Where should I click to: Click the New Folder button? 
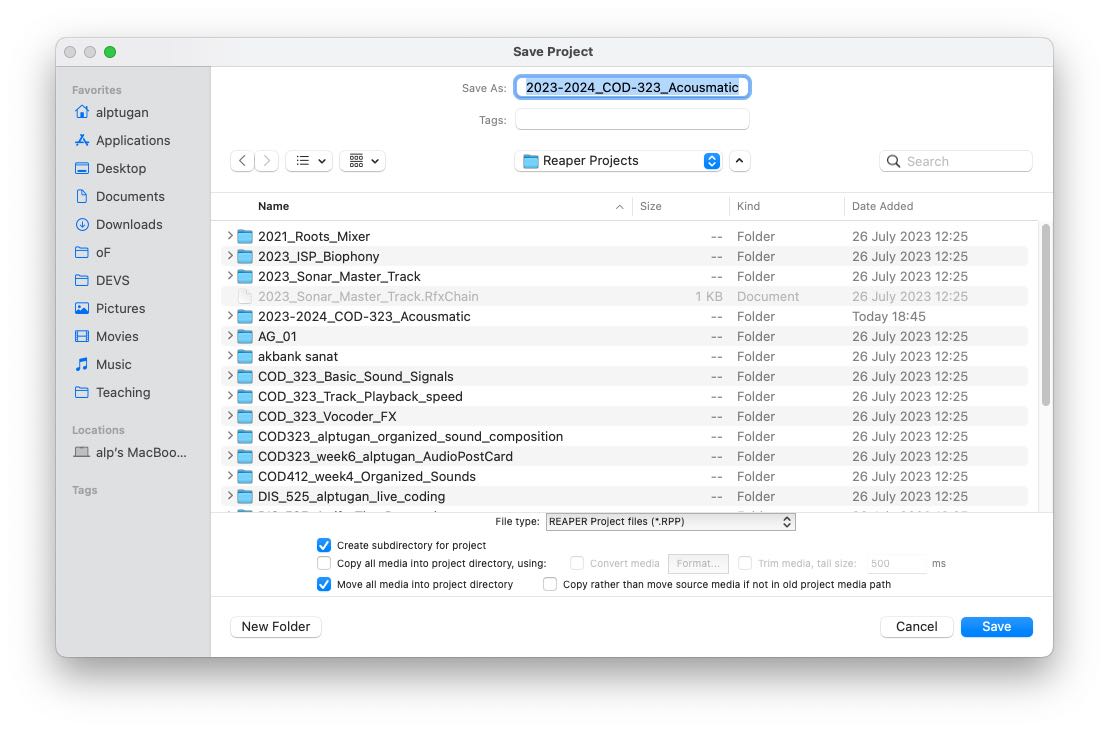coord(276,627)
